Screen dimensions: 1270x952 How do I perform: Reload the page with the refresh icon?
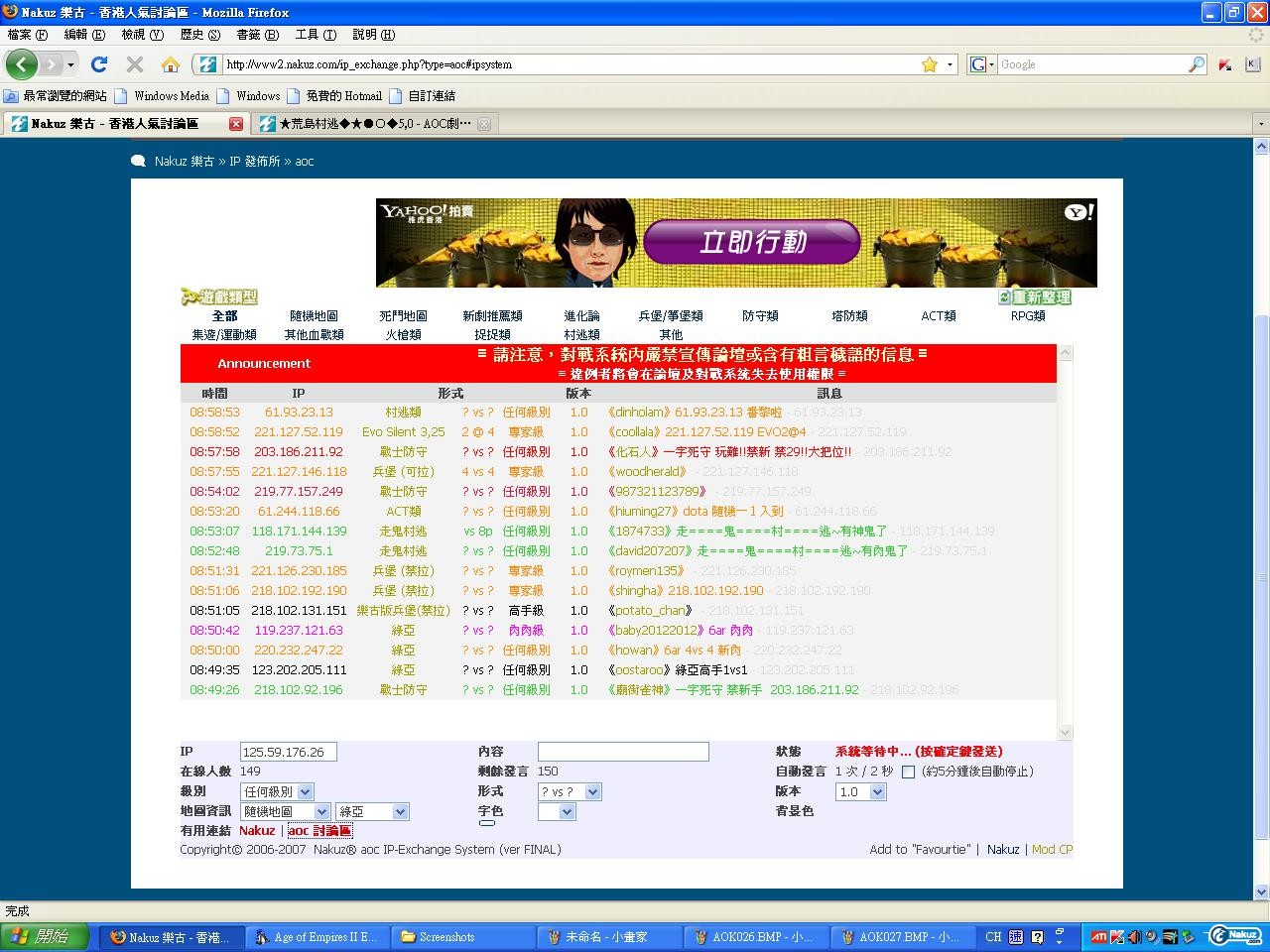[98, 64]
